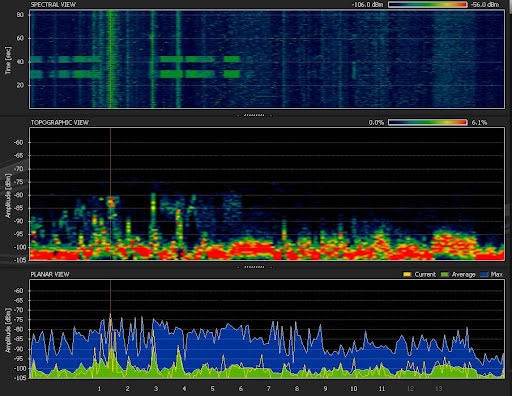The image size is (512, 396).
Task: Click the orange frequency marker line in Planar View
Action: (x=110, y=329)
